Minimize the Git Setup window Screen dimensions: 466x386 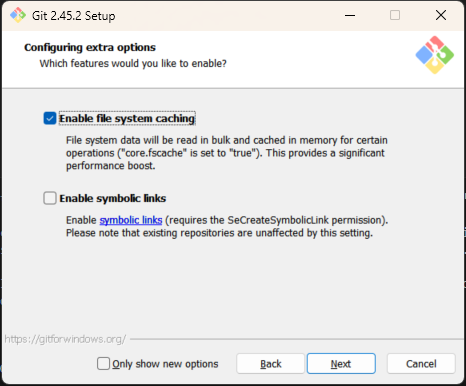tap(350, 15)
